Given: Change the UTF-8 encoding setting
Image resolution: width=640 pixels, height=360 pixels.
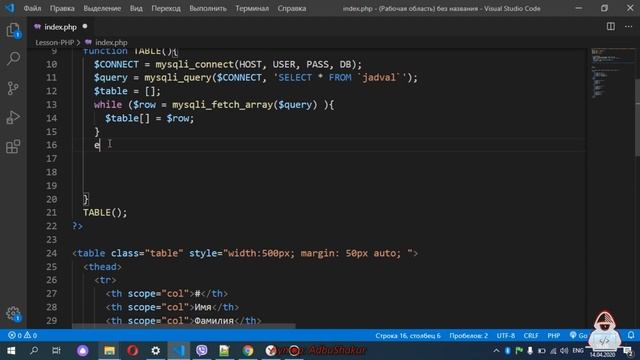Looking at the screenshot, I should click(506, 336).
